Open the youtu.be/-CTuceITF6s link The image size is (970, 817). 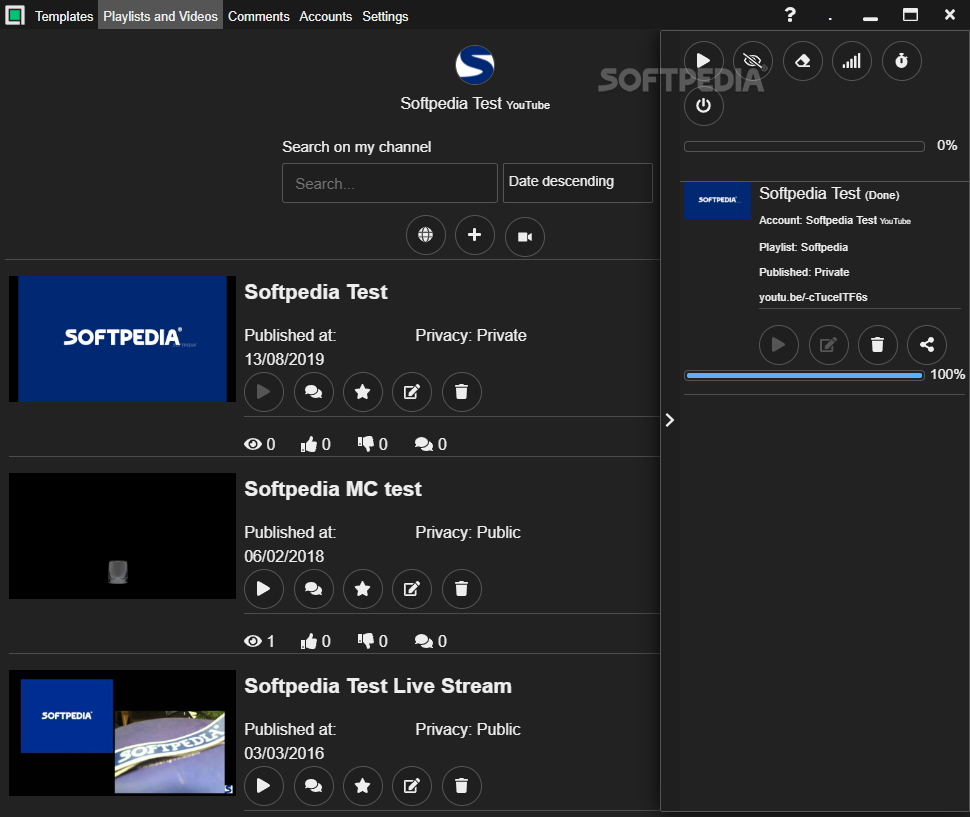pyautogui.click(x=813, y=297)
